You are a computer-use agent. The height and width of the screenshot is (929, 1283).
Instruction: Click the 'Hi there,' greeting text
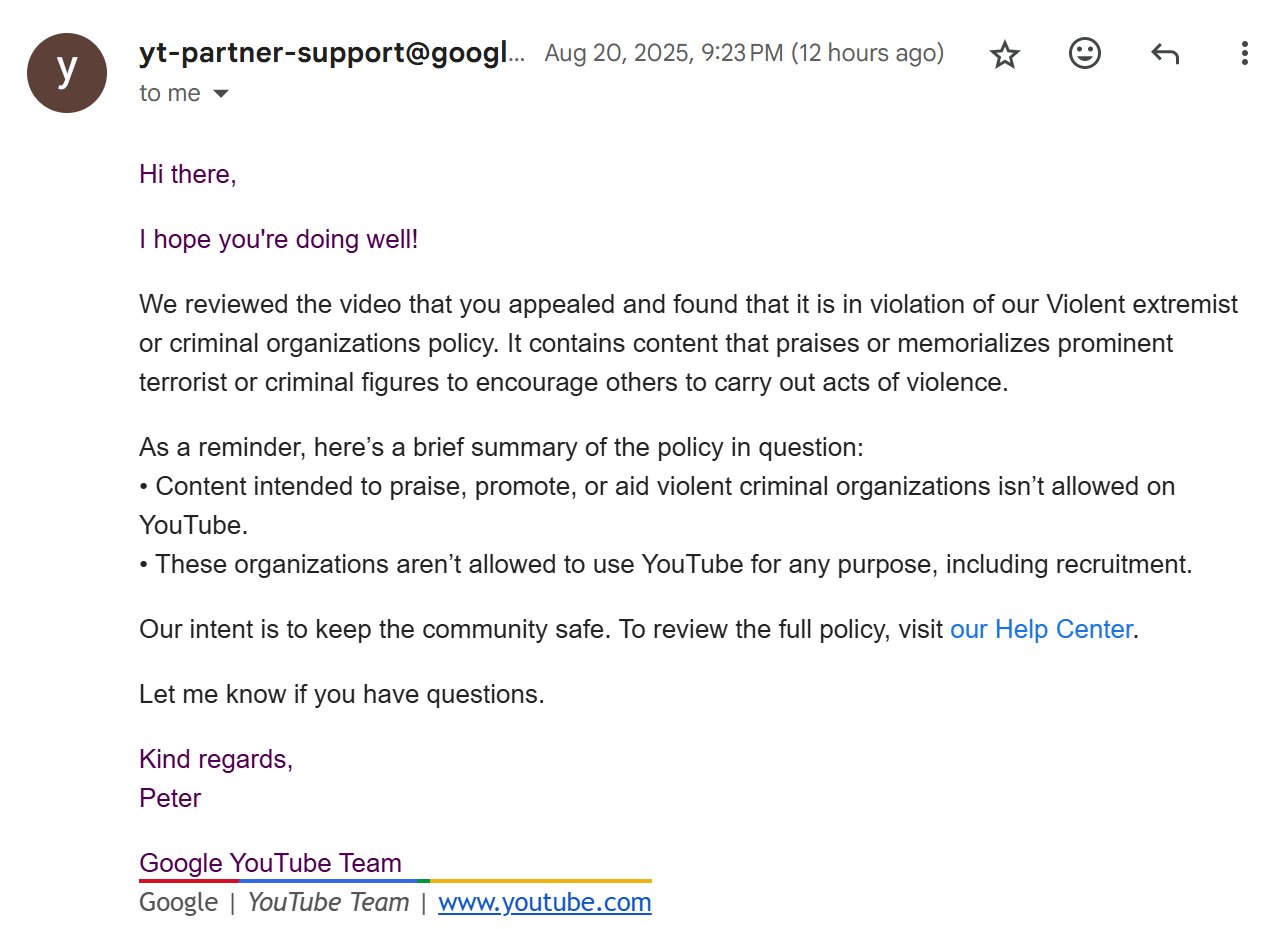[x=188, y=174]
